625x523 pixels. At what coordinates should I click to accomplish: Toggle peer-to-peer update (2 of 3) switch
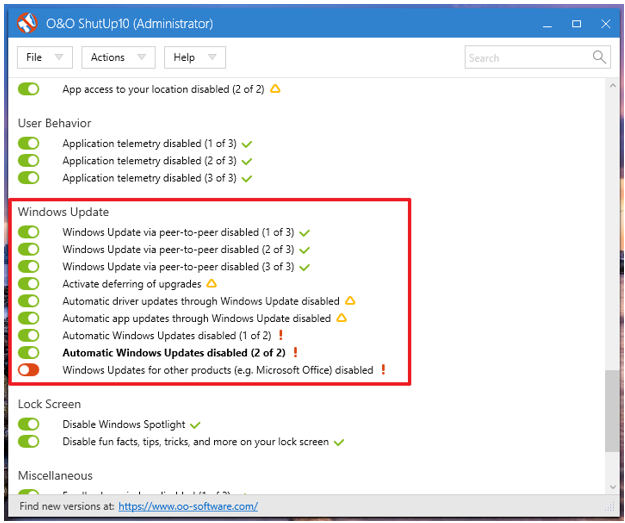pos(29,249)
